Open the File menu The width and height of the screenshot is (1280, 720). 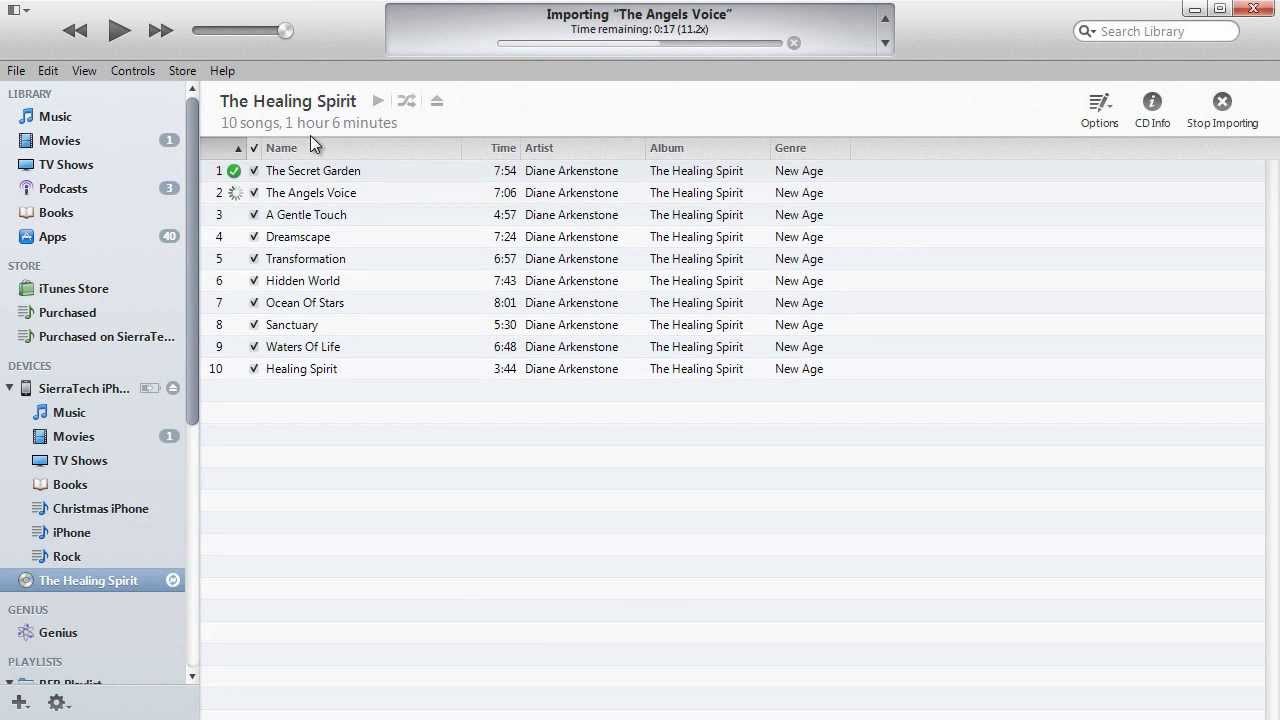coord(16,71)
